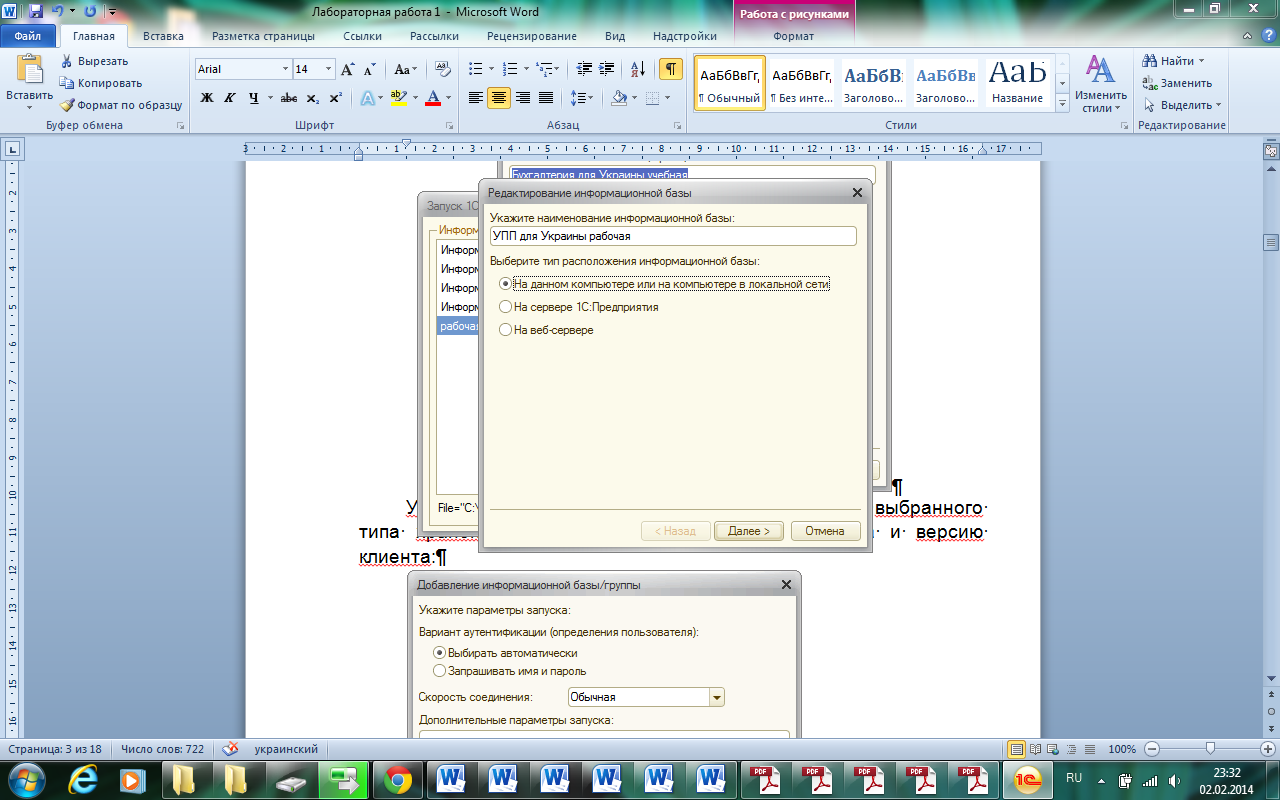
Task: Select 'На веб-сервере' radio button
Action: point(505,330)
